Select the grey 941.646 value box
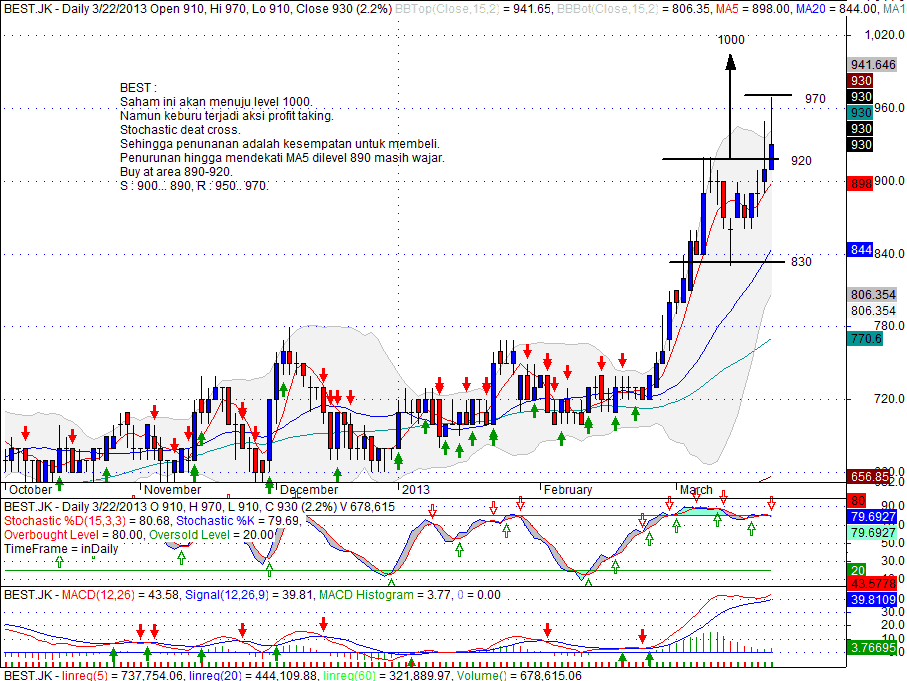 pos(873,65)
